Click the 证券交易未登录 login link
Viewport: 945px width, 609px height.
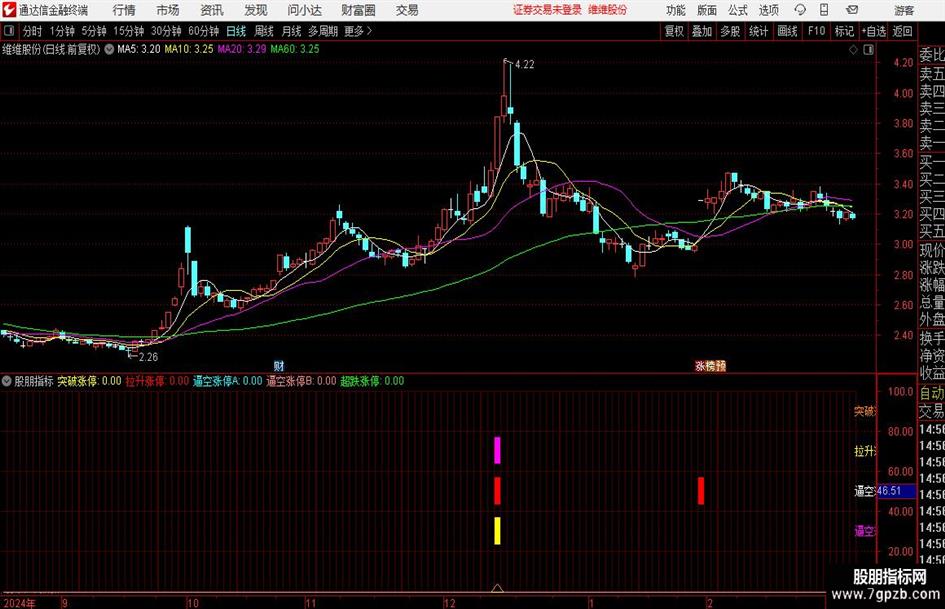coord(547,10)
